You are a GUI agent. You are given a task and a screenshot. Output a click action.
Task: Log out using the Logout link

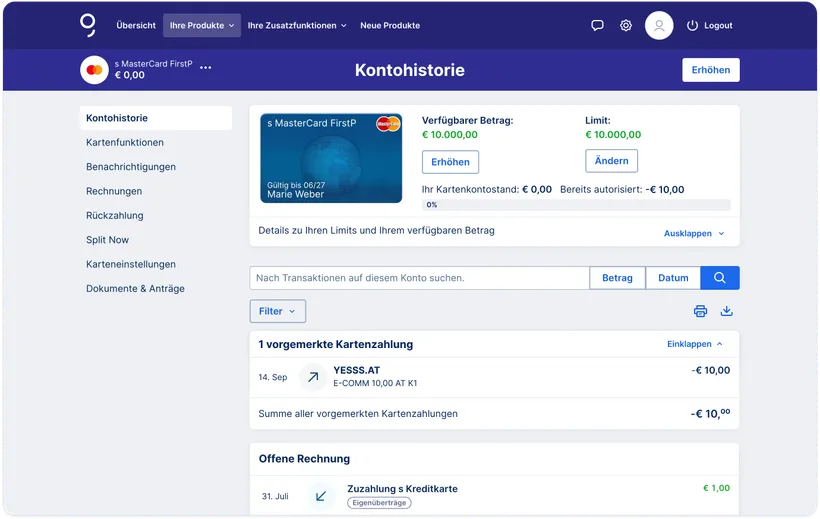[x=710, y=25]
